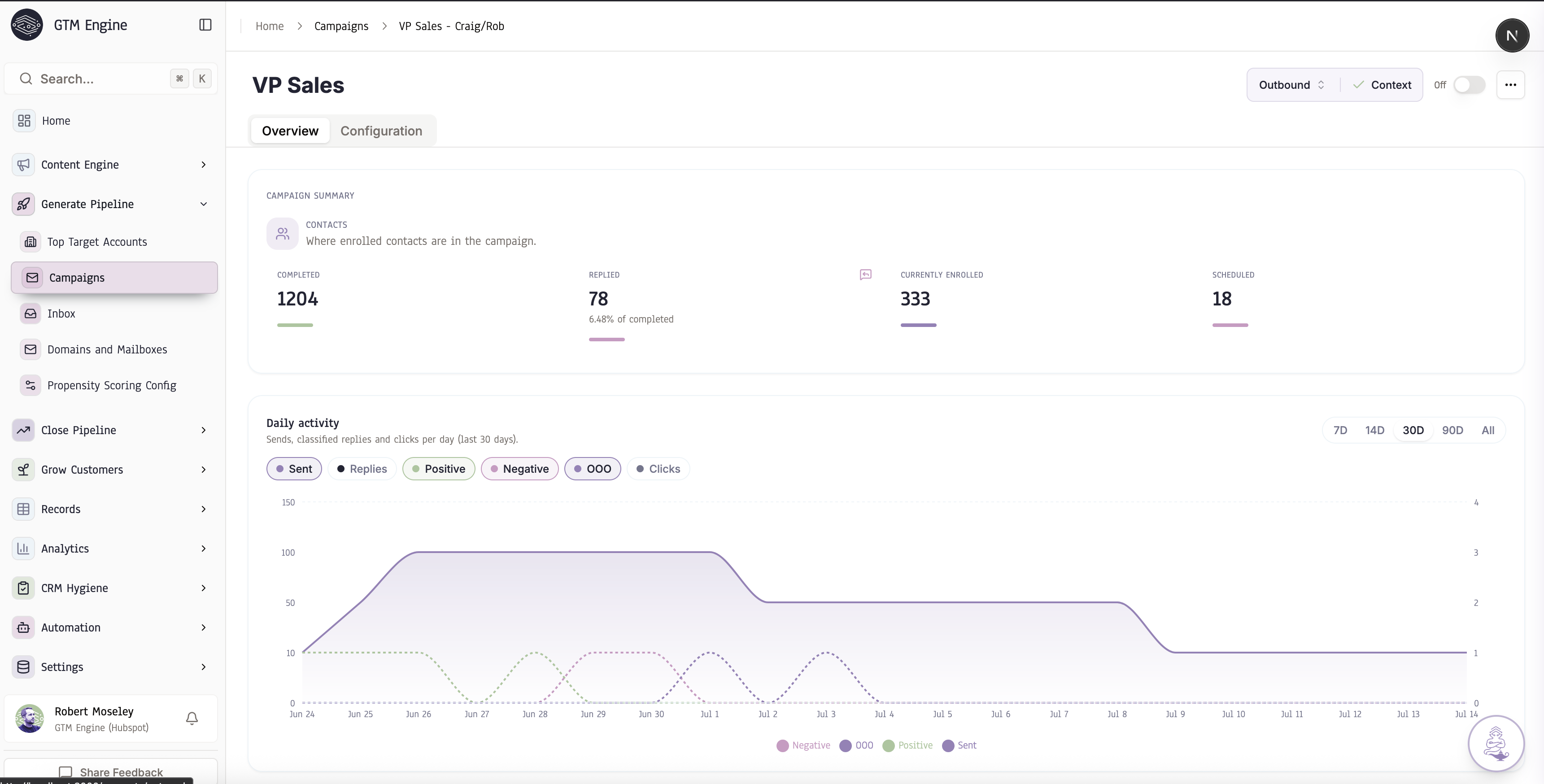The image size is (1544, 784).
Task: Click the Generate Pipeline rocket icon
Action: [23, 205]
